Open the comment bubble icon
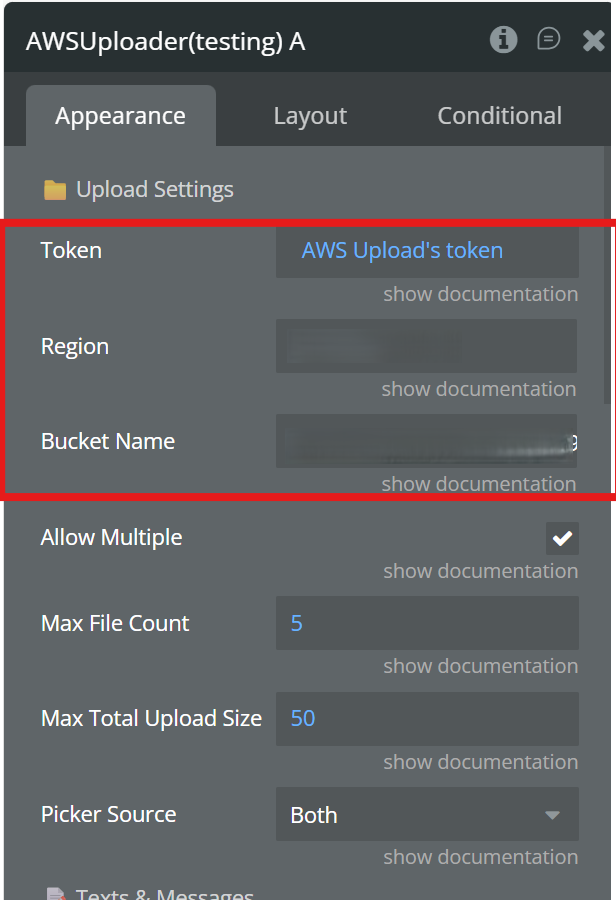Image resolution: width=616 pixels, height=900 pixels. pyautogui.click(x=548, y=40)
